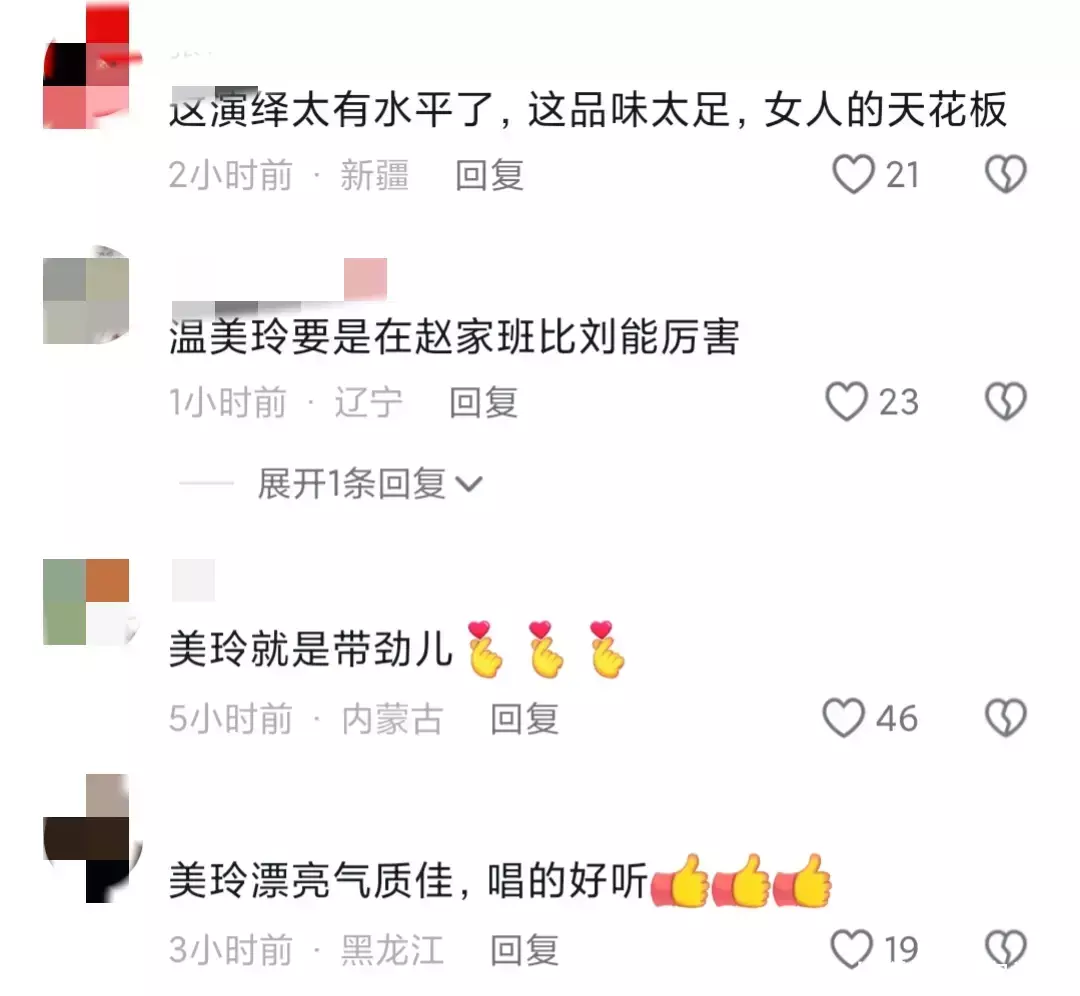This screenshot has width=1080, height=996.
Task: Like the comment from 黑龙江
Action: (852, 948)
